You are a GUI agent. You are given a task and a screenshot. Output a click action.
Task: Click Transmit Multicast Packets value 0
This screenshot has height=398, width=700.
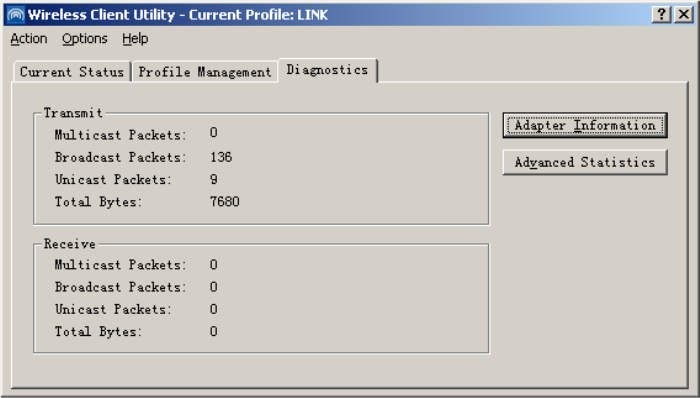(214, 133)
